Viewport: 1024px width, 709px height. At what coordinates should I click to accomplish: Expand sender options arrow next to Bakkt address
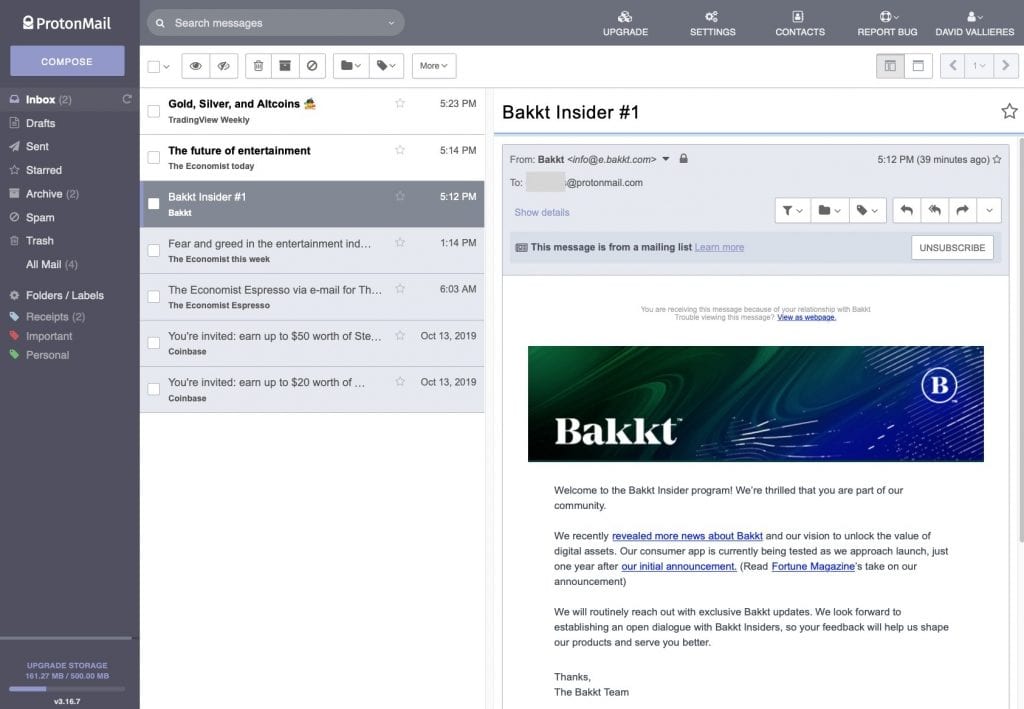[x=665, y=159]
